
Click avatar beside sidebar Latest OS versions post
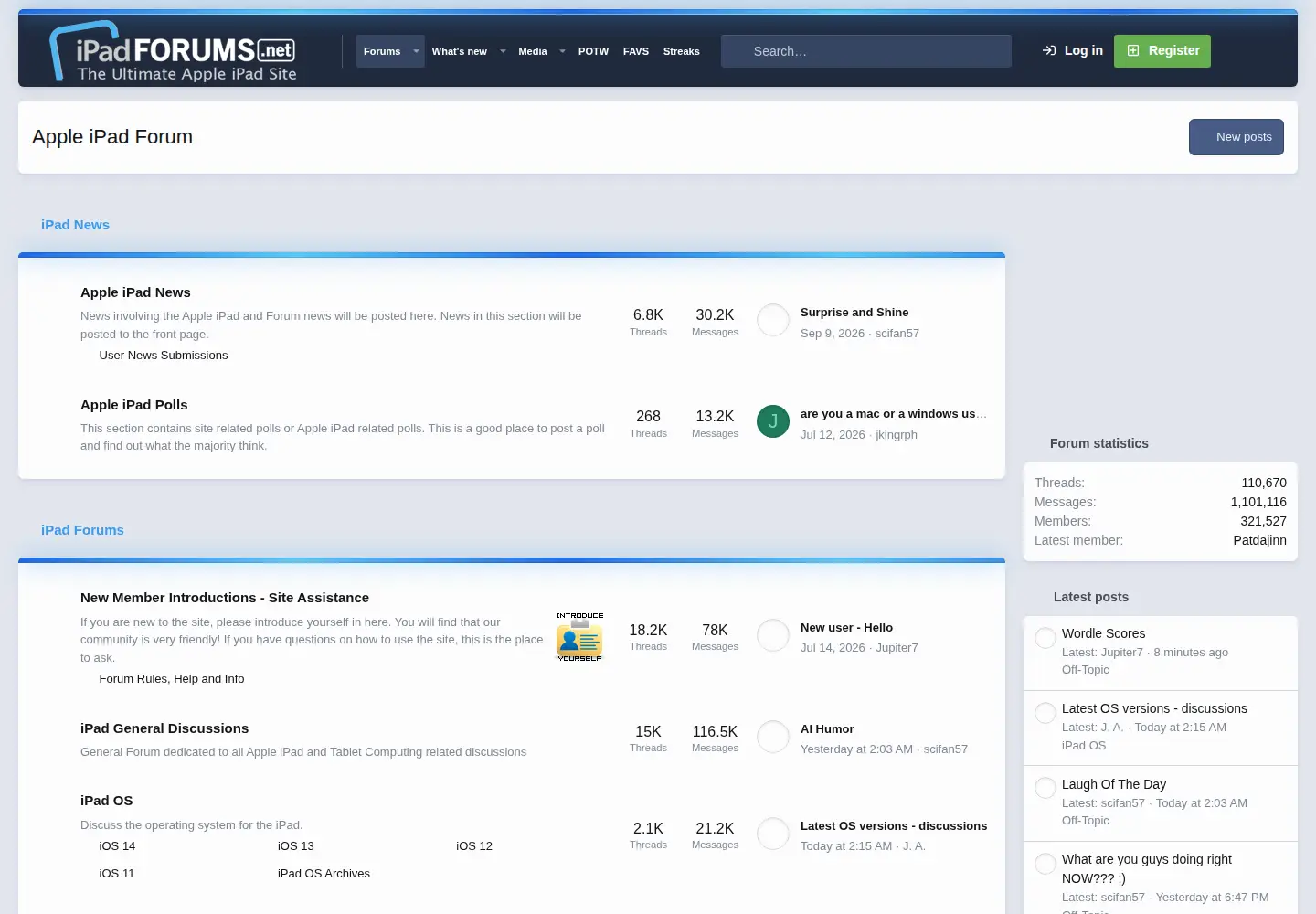(1045, 713)
